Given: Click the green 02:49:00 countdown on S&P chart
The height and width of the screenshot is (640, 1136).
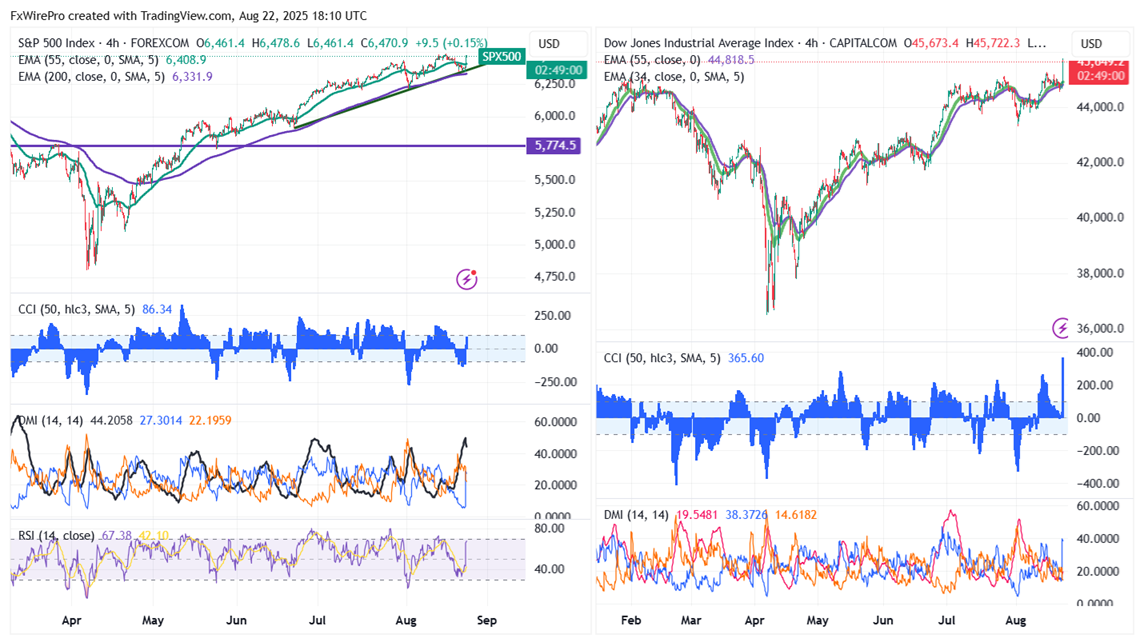Looking at the screenshot, I should (557, 70).
